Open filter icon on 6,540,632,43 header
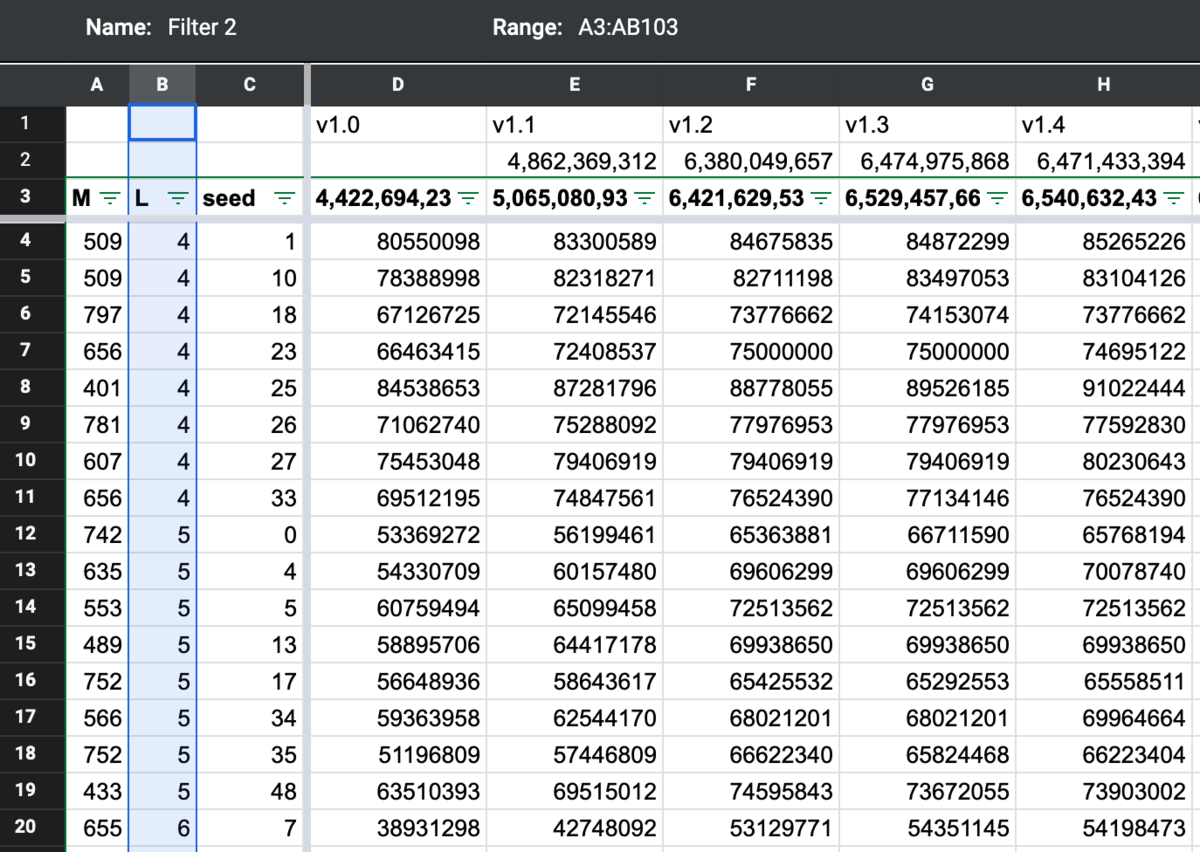 (x=1174, y=199)
